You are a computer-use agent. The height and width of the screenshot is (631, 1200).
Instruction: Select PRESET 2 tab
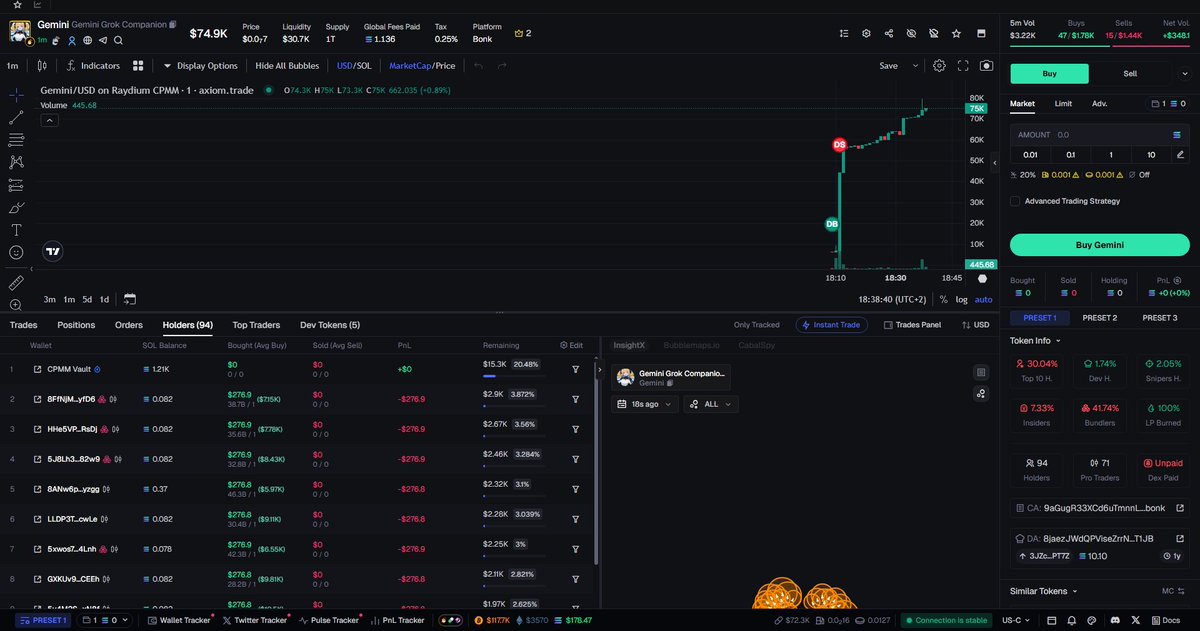(1100, 317)
